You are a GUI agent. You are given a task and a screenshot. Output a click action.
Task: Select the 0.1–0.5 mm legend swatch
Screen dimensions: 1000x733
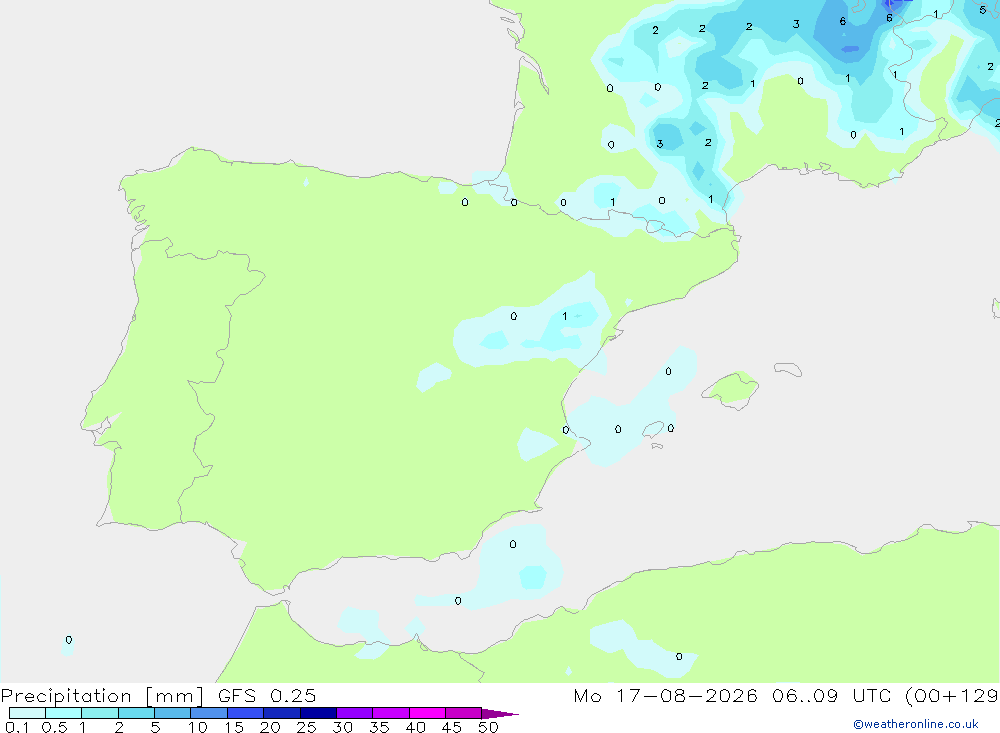(x=27, y=713)
